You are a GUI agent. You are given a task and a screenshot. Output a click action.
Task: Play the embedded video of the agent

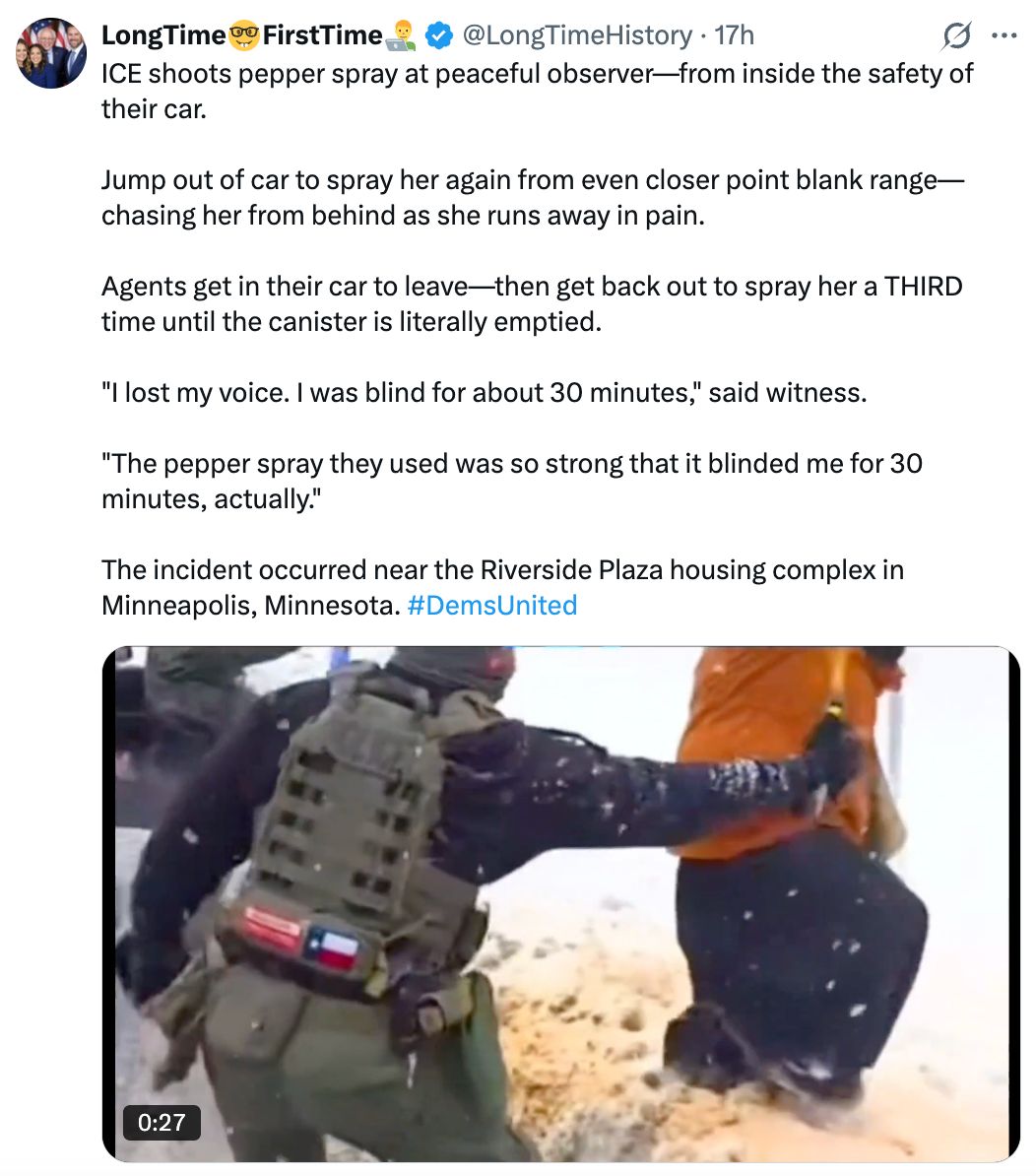coord(560,904)
